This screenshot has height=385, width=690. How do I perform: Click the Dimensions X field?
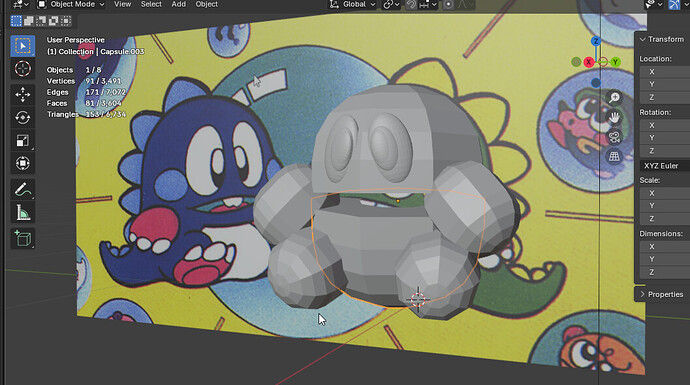coord(664,247)
